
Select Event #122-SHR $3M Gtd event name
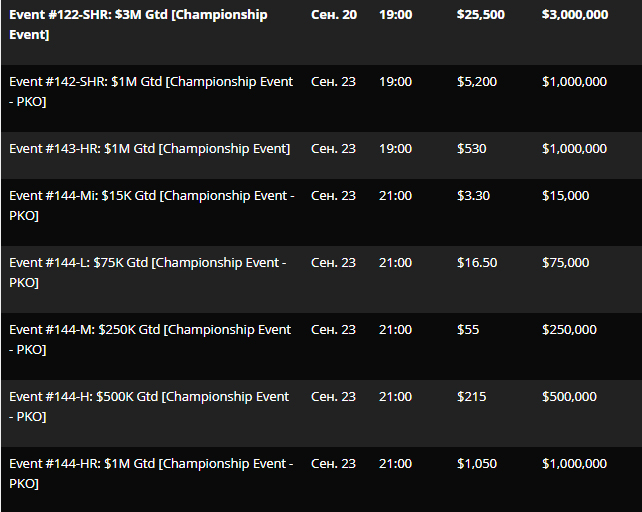(138, 25)
